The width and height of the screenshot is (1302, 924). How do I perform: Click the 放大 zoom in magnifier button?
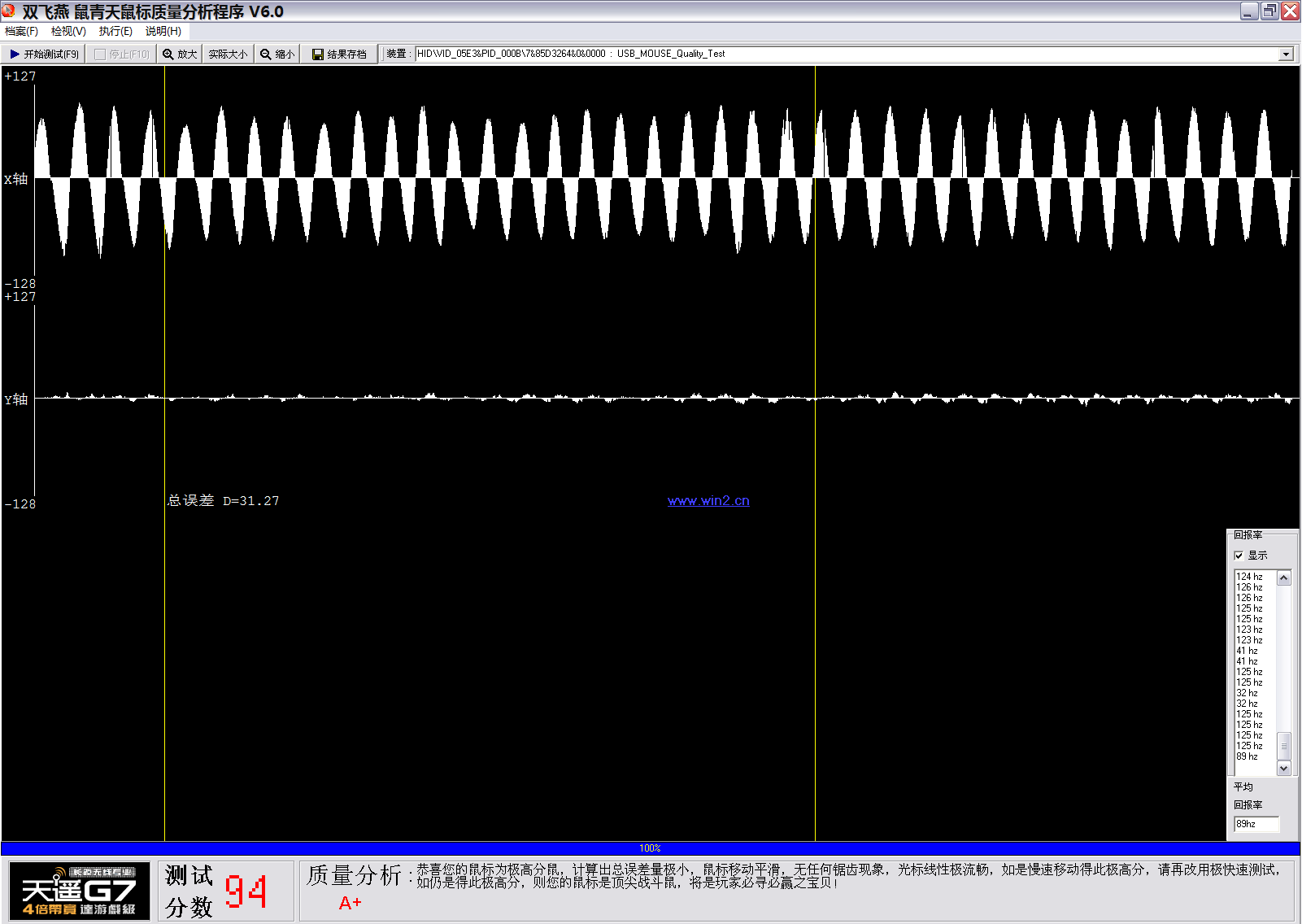179,54
